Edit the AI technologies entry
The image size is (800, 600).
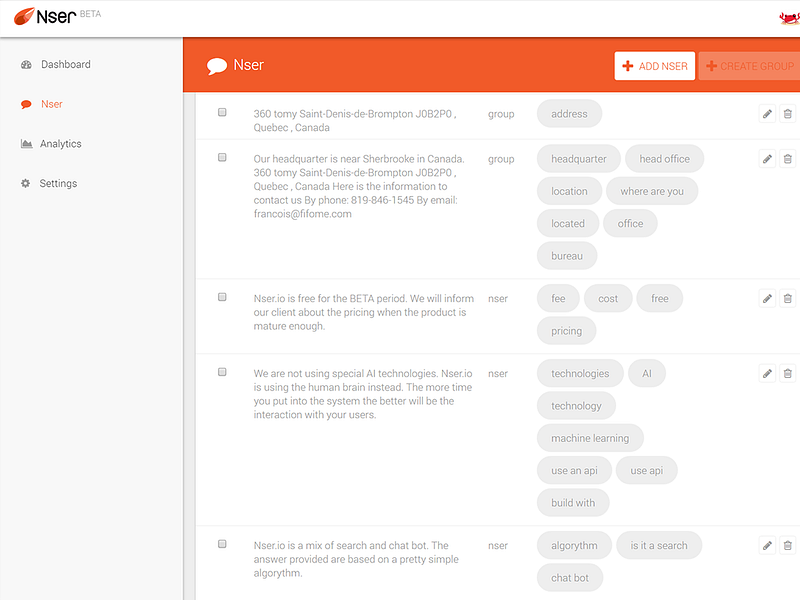click(x=767, y=373)
